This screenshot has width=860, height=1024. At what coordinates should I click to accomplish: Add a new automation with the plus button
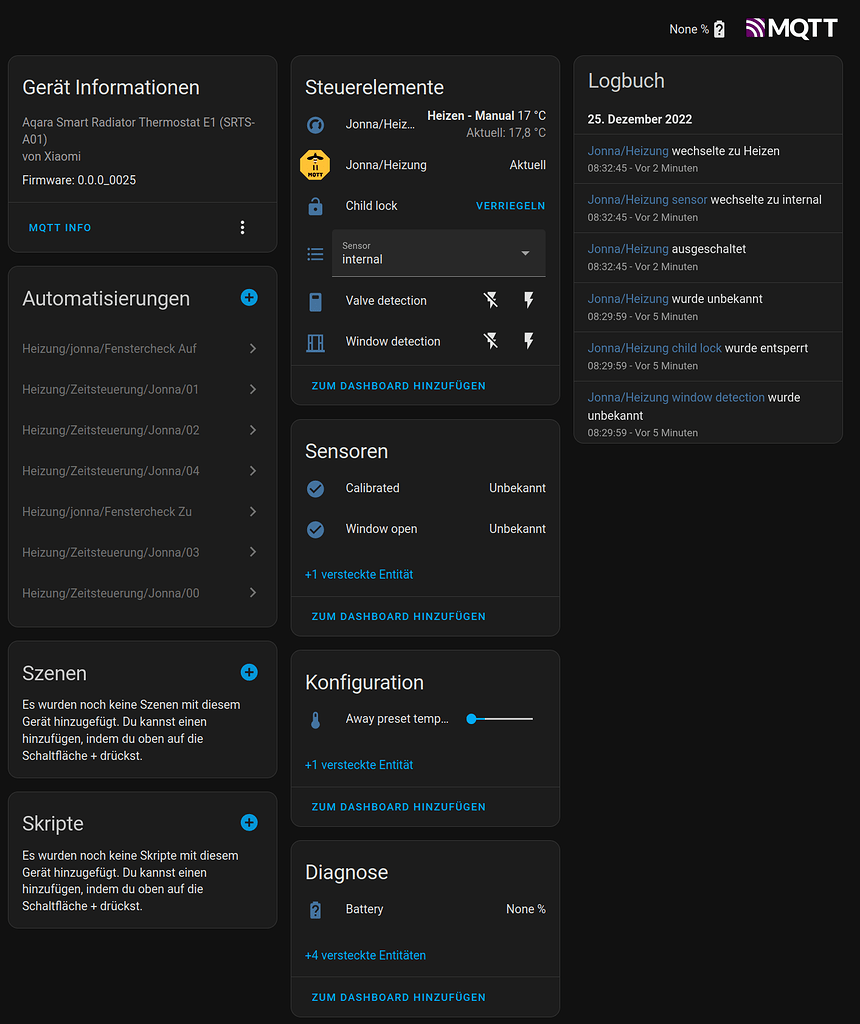(248, 297)
